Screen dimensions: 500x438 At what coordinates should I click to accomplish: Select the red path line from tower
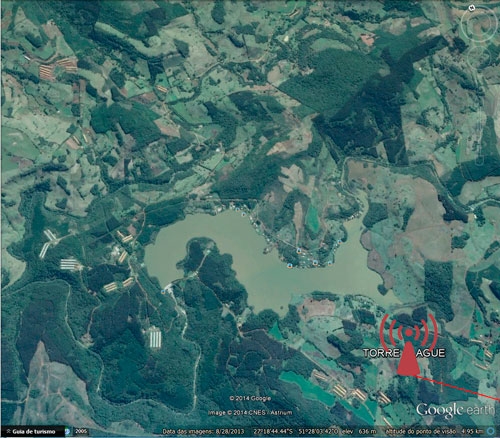457,387
